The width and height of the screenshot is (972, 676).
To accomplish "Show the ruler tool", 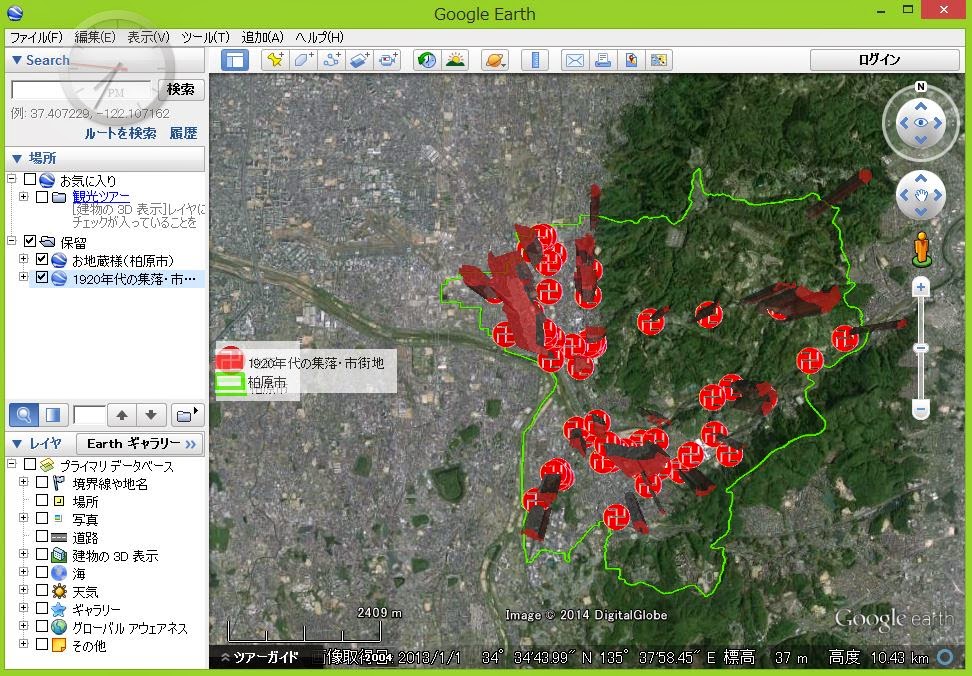I will tap(535, 60).
